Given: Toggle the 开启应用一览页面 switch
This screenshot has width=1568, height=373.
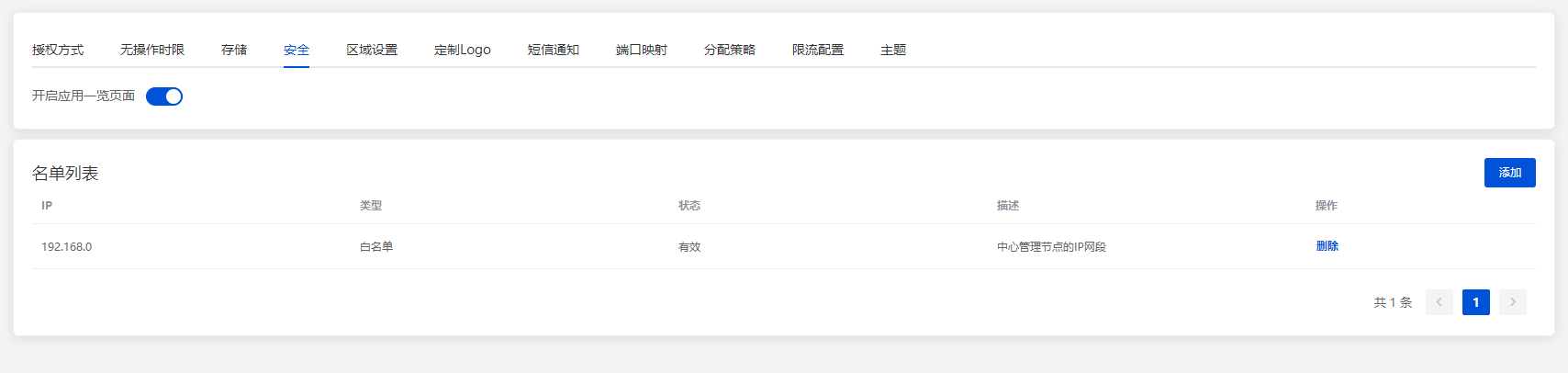Looking at the screenshot, I should 164,96.
